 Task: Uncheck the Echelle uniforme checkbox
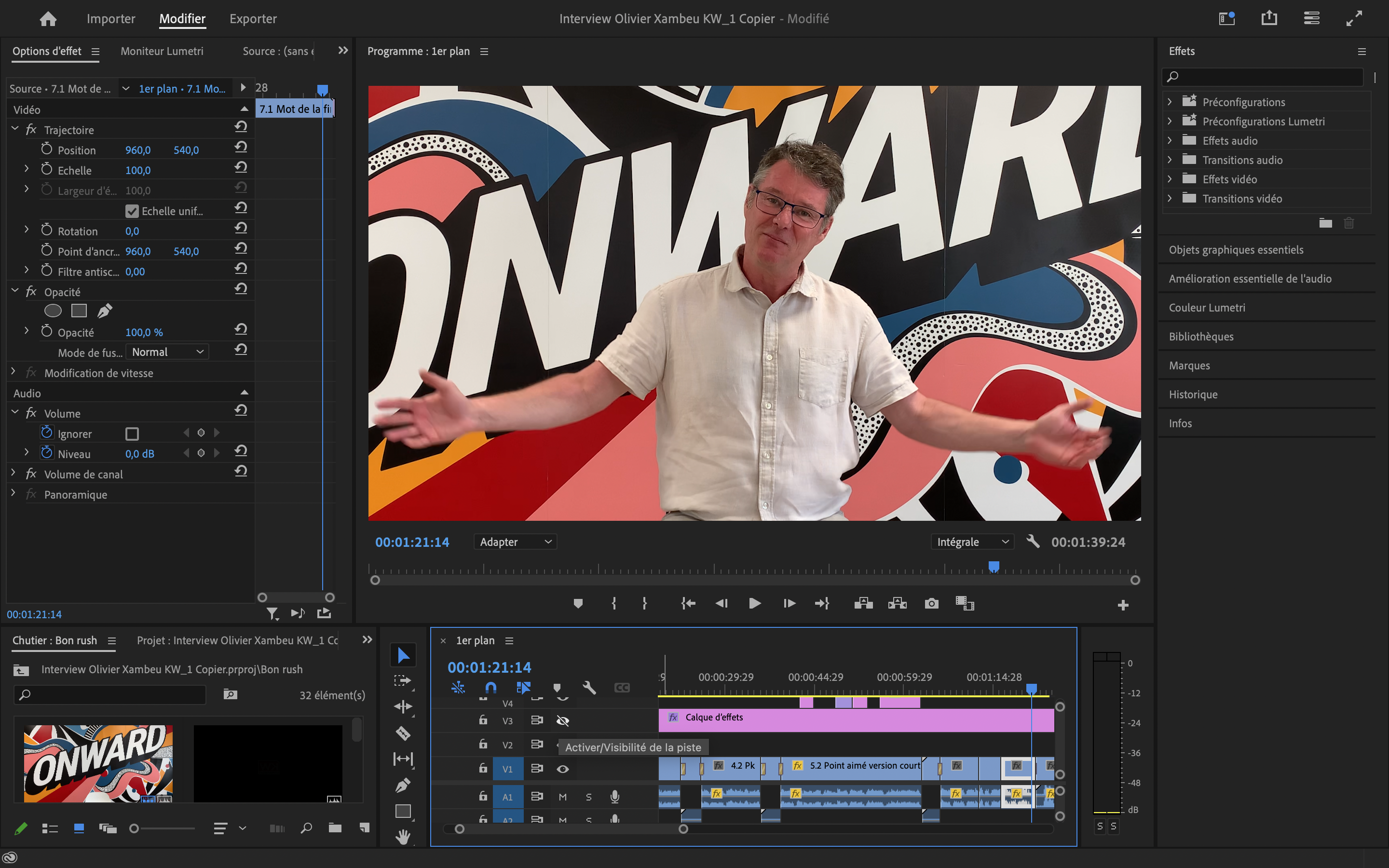click(x=132, y=211)
